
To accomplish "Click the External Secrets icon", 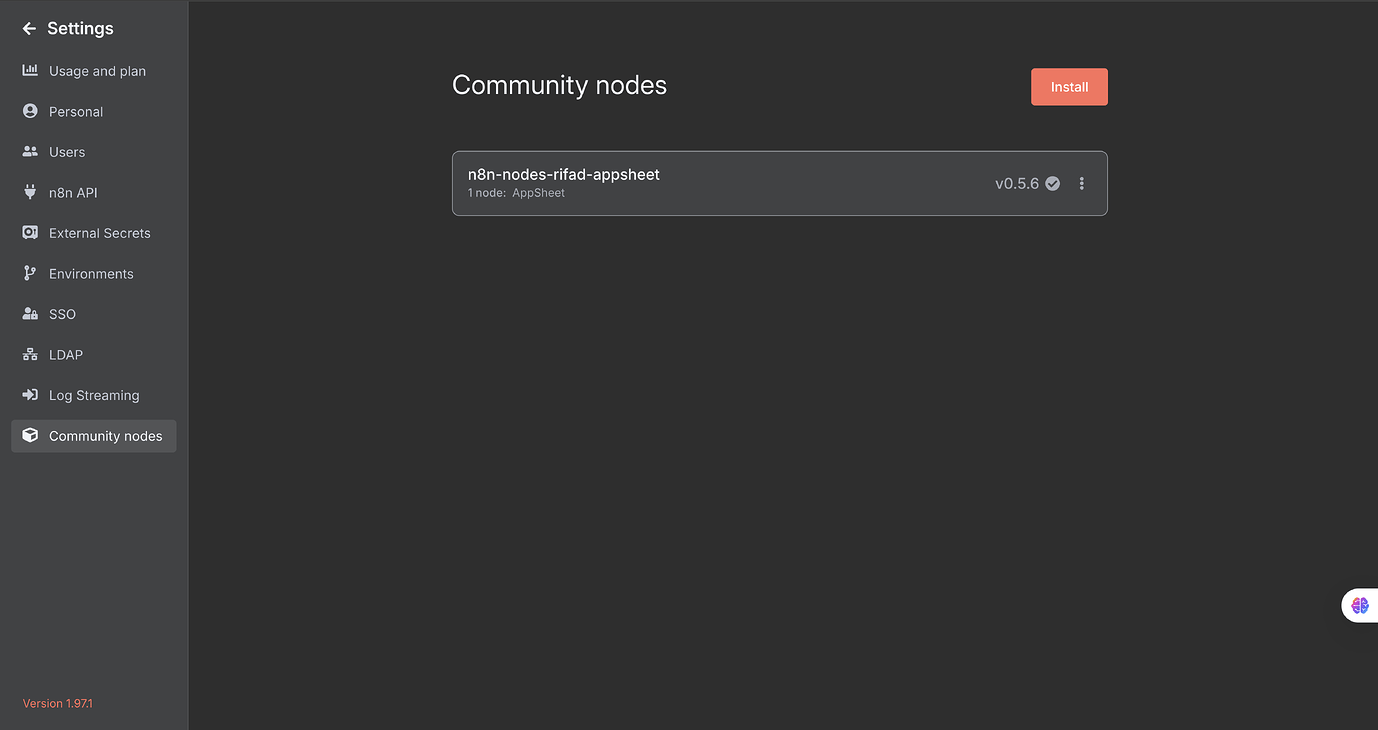I will [x=30, y=232].
